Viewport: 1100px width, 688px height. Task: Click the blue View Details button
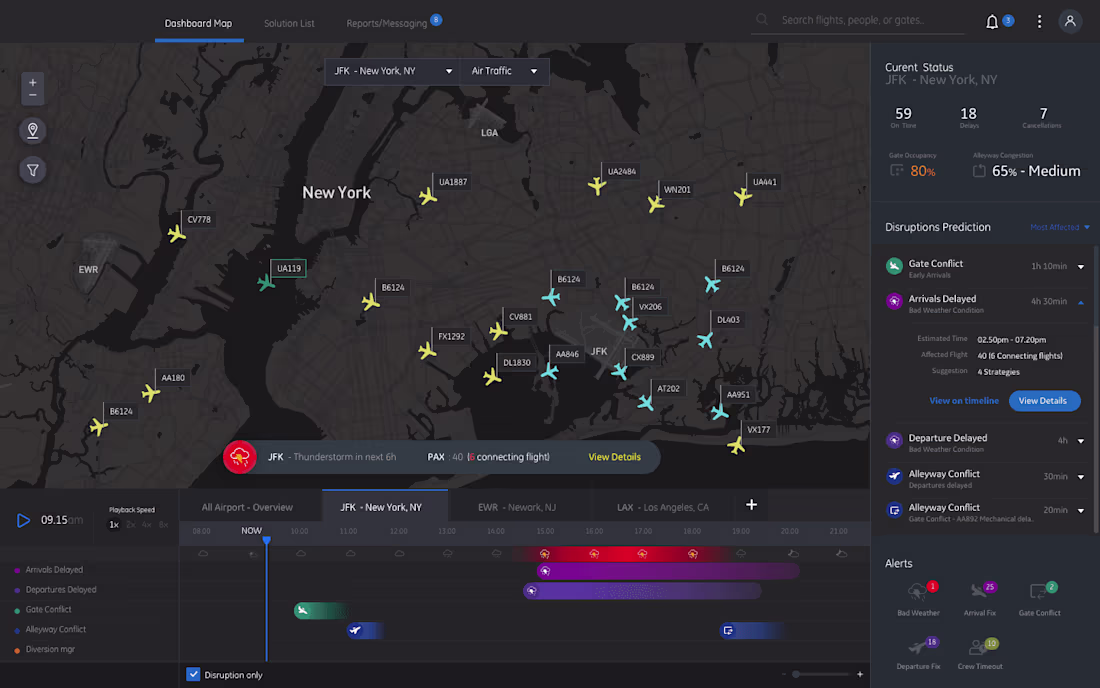[1044, 400]
